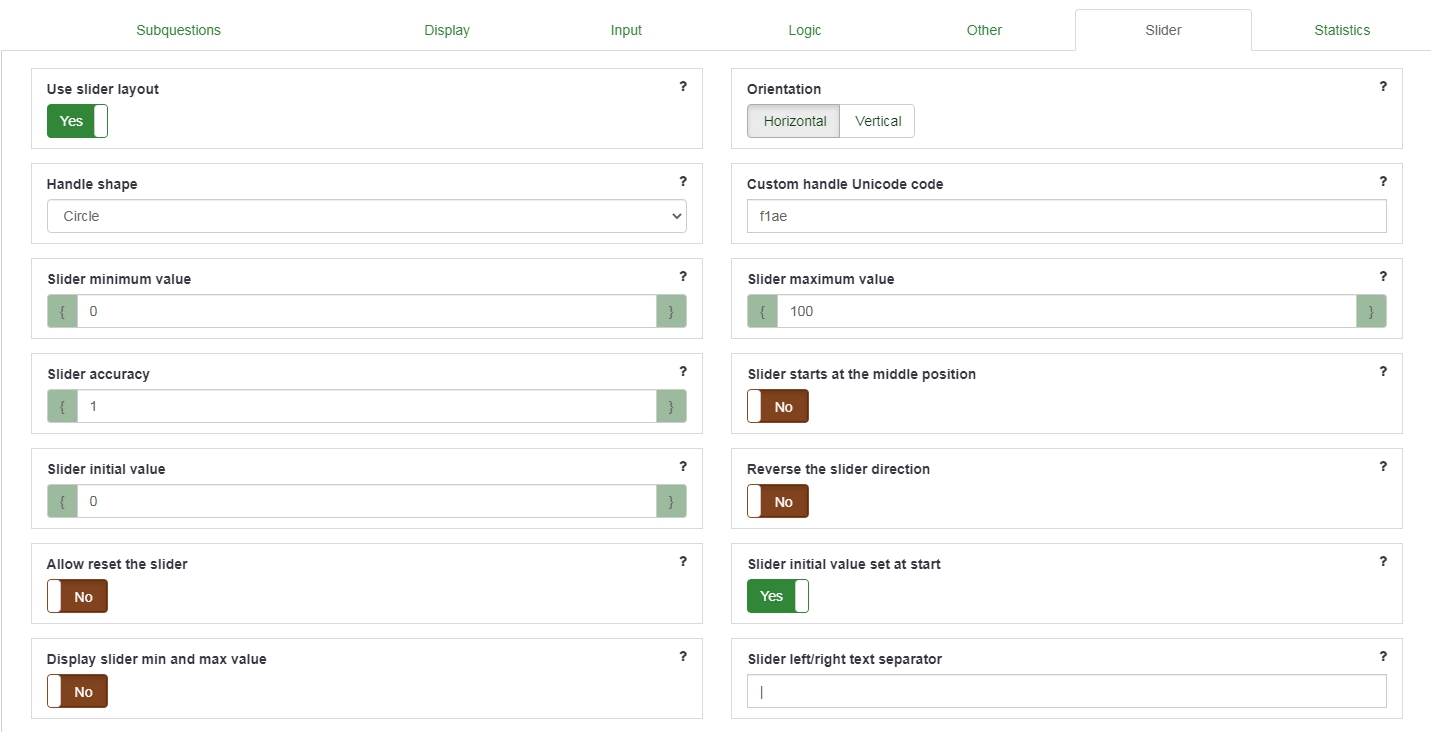Screen dimensions: 1431x732
Task: Show help for Custom handle Unicode code
Action: pos(1383,181)
